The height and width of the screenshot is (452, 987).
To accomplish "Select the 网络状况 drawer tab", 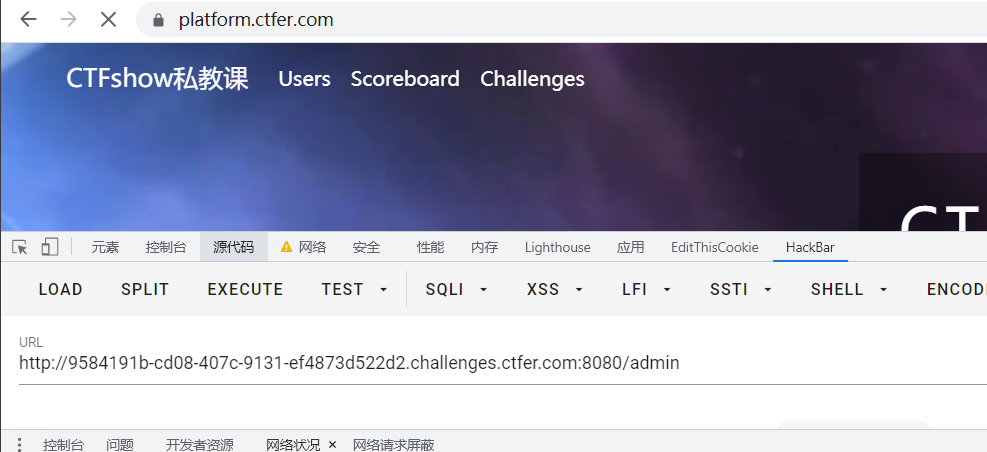I will coord(293,444).
